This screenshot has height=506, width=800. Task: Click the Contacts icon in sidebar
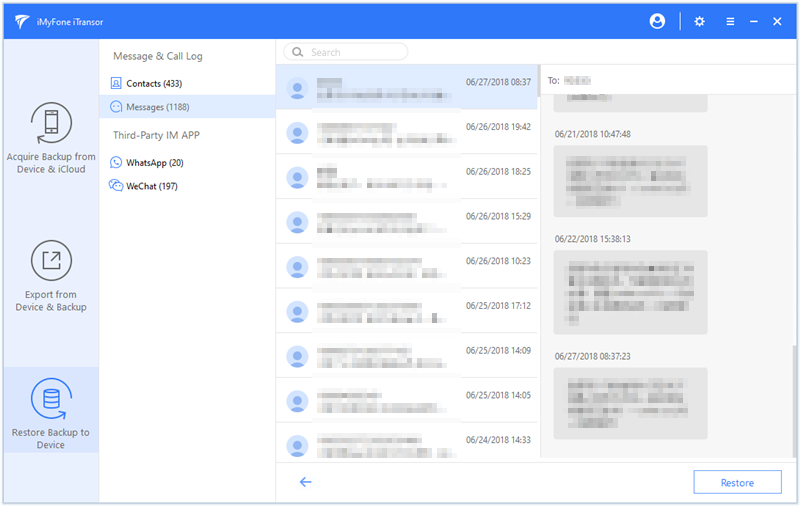116,83
